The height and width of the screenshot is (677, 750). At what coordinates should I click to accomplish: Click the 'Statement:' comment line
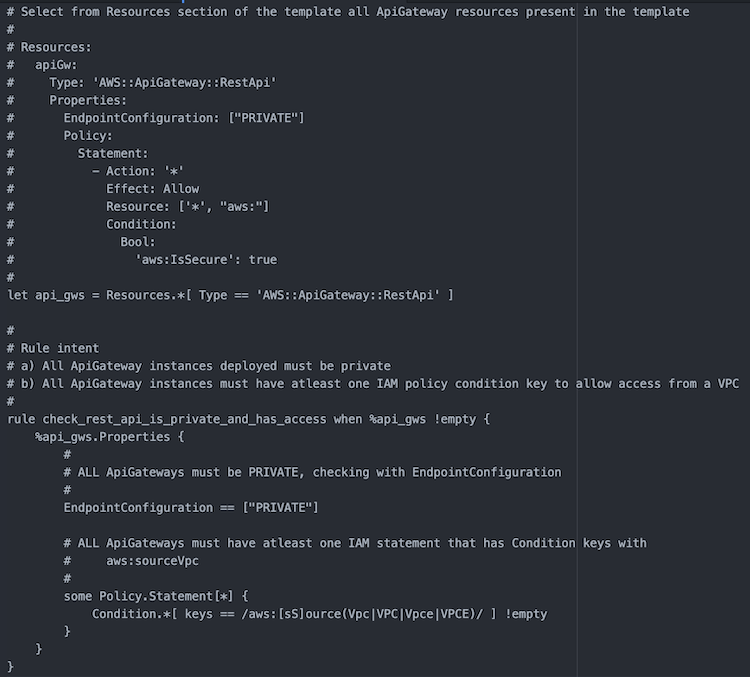113,154
